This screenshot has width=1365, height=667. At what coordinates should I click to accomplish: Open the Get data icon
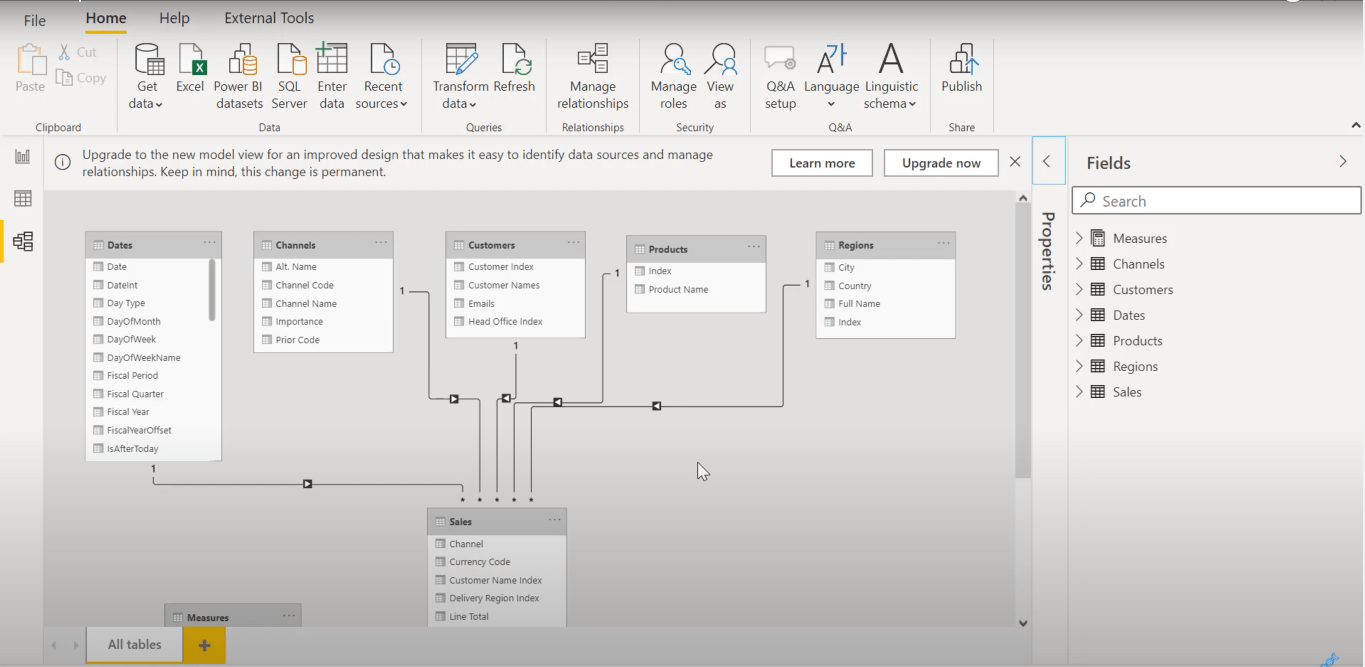pos(148,59)
